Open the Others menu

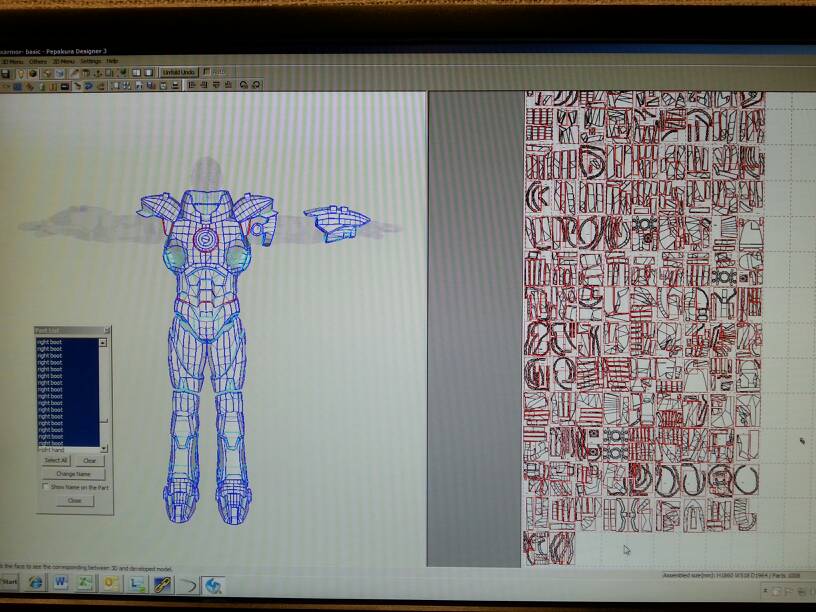[x=38, y=61]
